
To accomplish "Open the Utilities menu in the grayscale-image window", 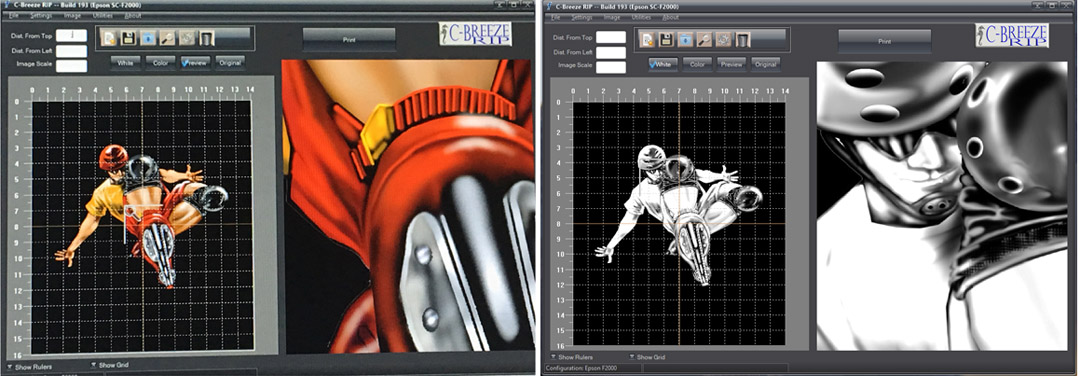I will [x=641, y=17].
